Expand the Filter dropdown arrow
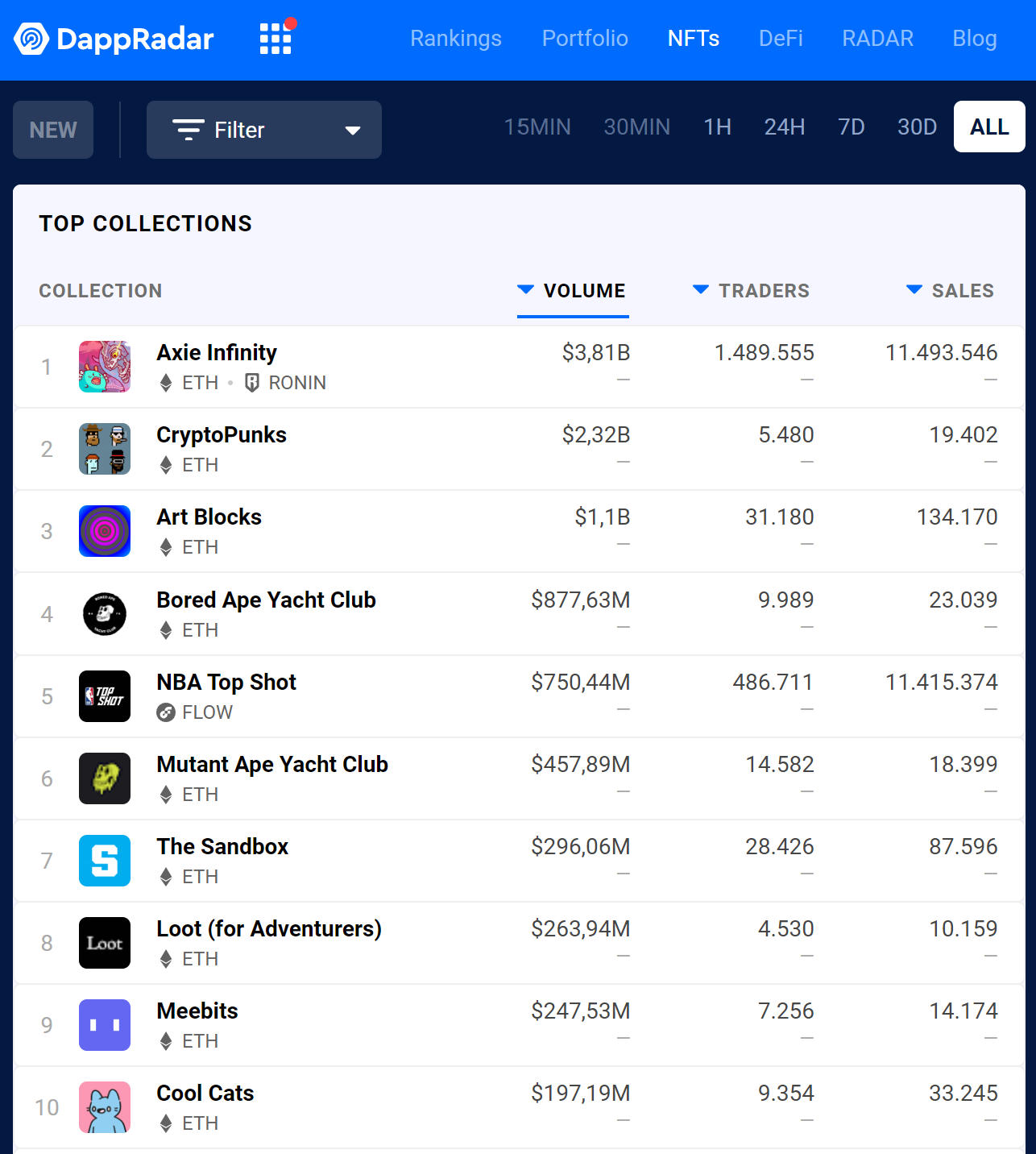This screenshot has height=1154, width=1036. point(353,131)
